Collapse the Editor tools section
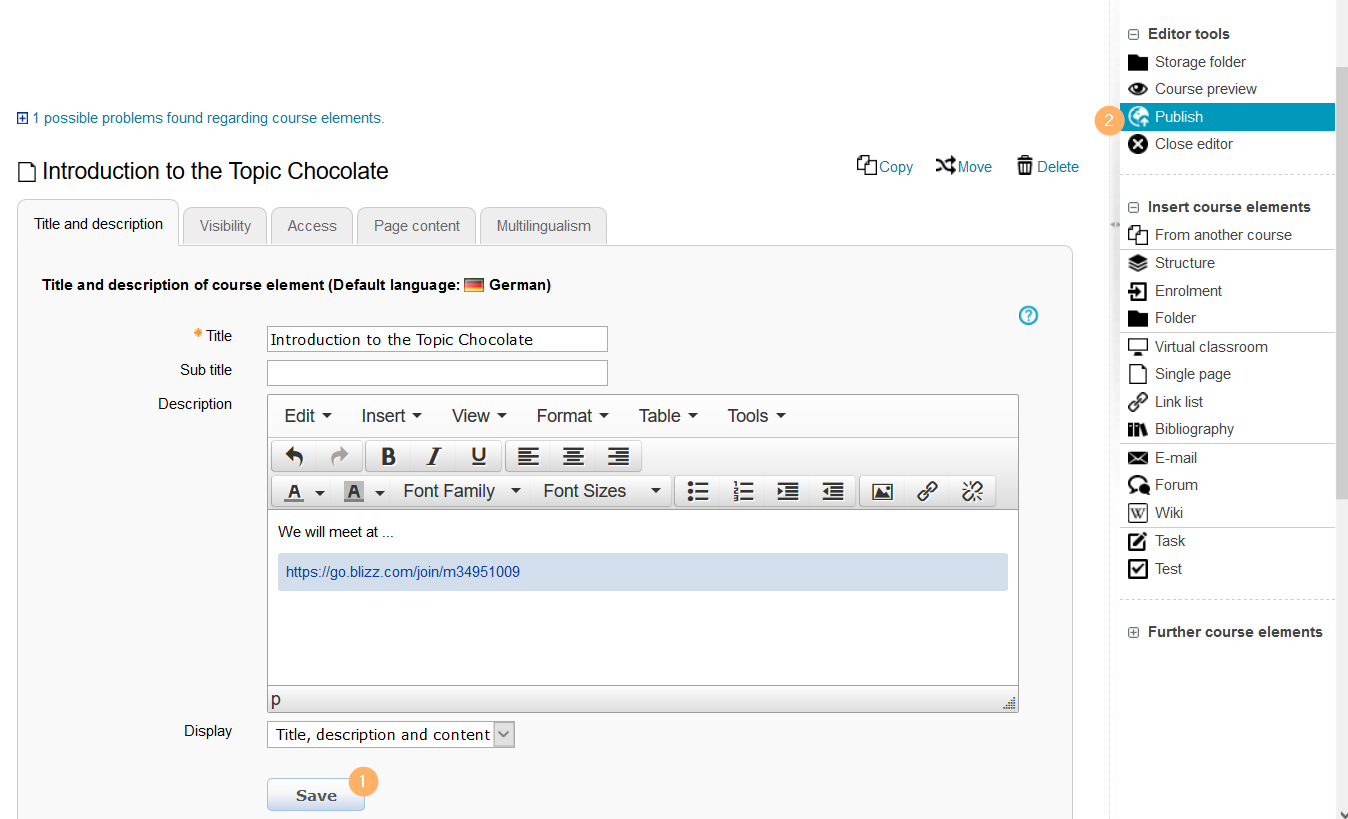Image resolution: width=1348 pixels, height=819 pixels. [1133, 34]
